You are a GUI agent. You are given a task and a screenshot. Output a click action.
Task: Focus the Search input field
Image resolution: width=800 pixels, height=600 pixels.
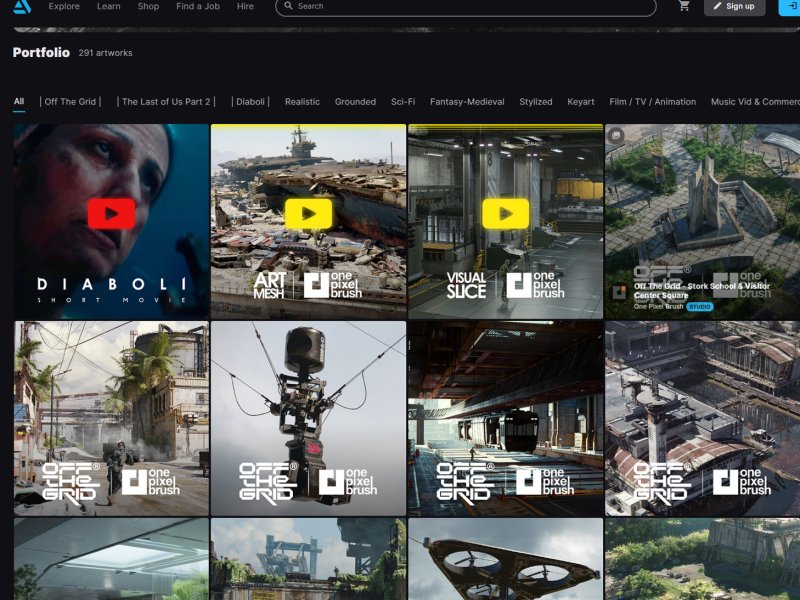pos(465,6)
